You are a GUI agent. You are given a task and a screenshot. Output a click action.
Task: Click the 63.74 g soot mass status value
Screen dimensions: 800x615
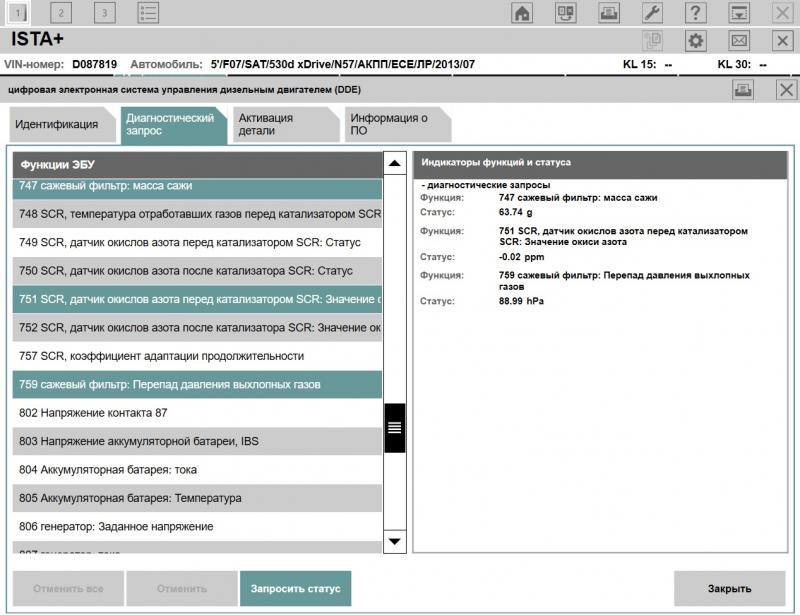(x=515, y=212)
